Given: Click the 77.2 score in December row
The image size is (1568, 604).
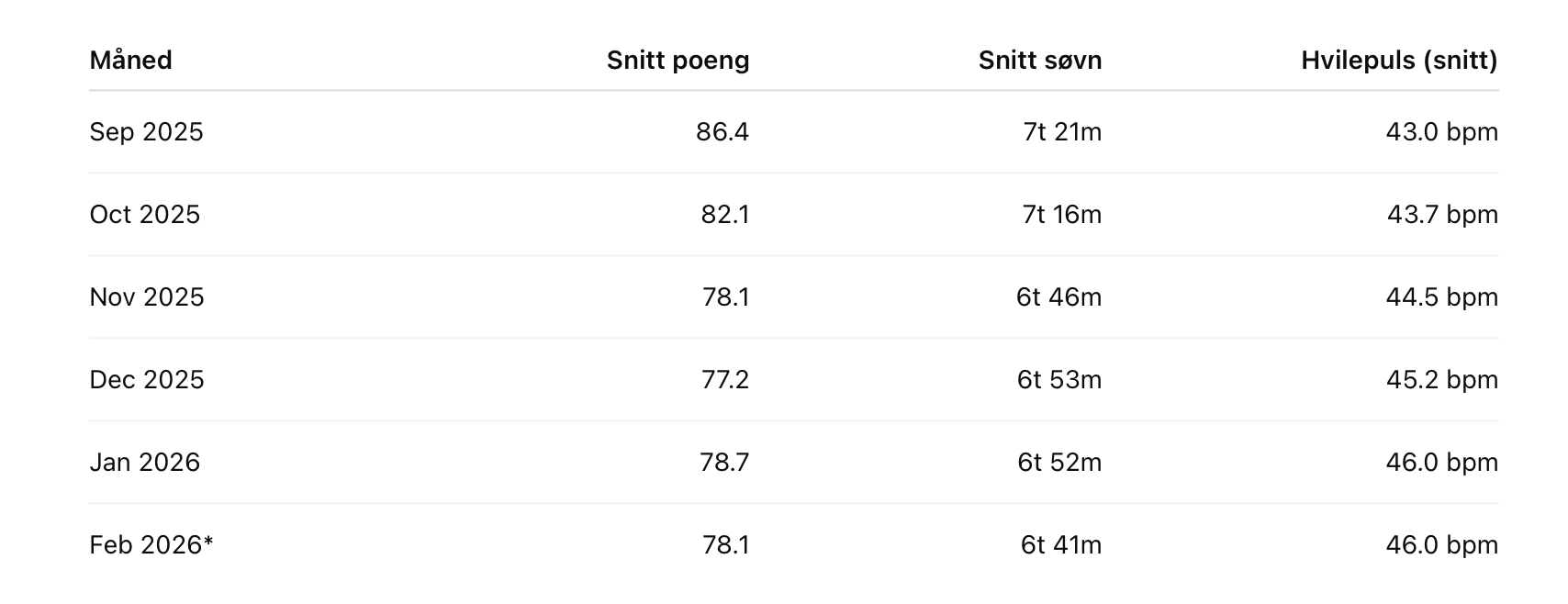Looking at the screenshot, I should pyautogui.click(x=724, y=380).
